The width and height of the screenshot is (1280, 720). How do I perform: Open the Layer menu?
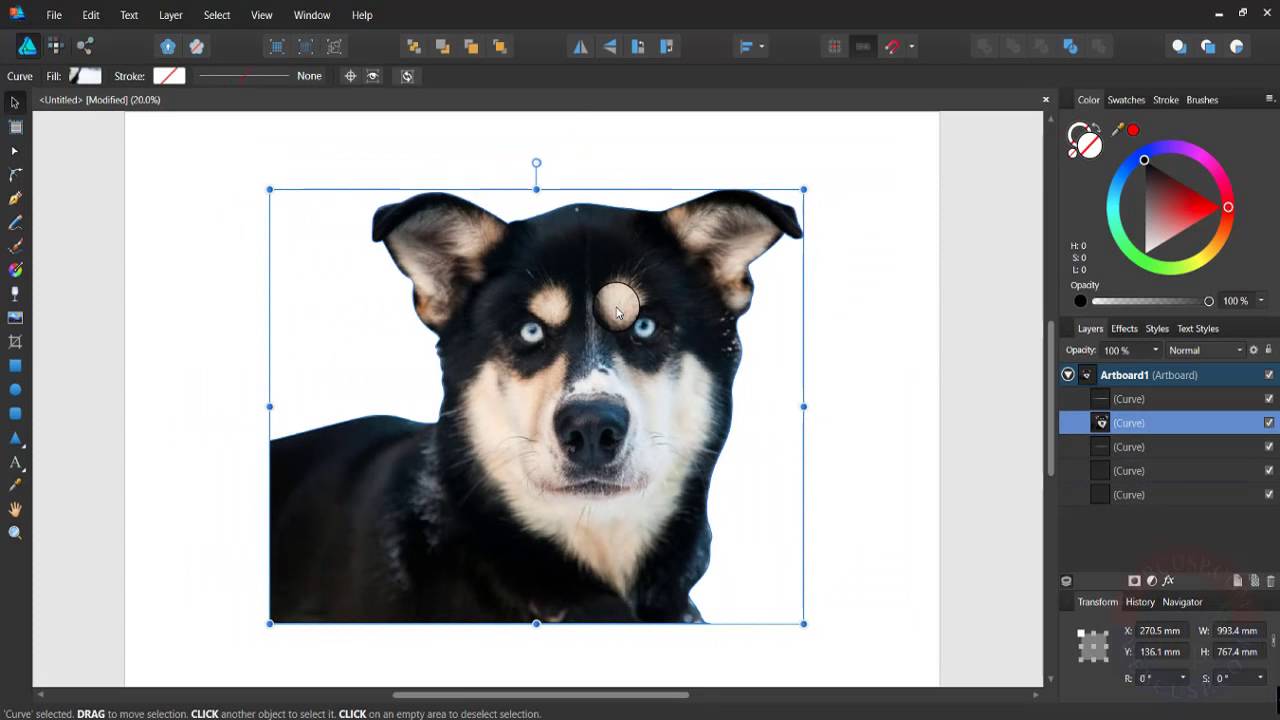tap(171, 15)
